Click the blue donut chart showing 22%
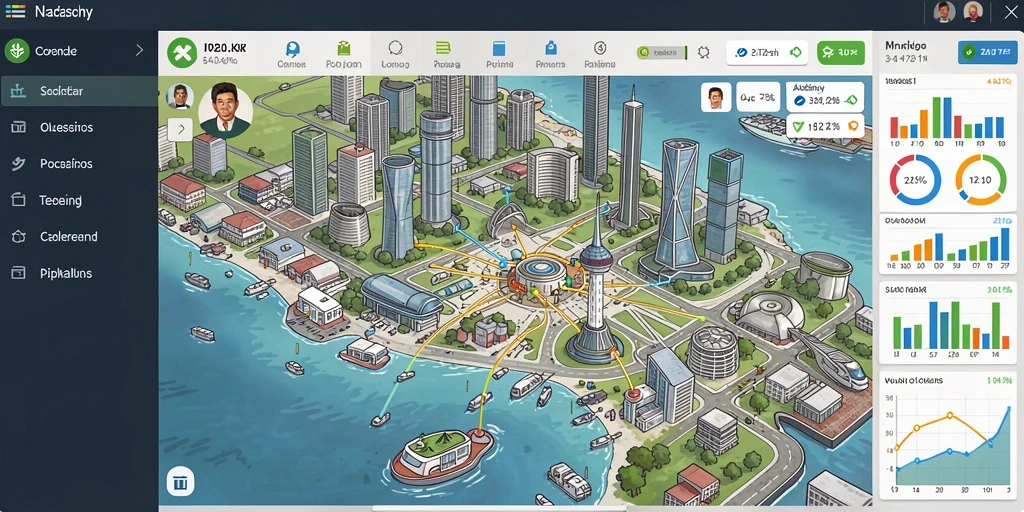Image resolution: width=1024 pixels, height=512 pixels. (x=916, y=180)
